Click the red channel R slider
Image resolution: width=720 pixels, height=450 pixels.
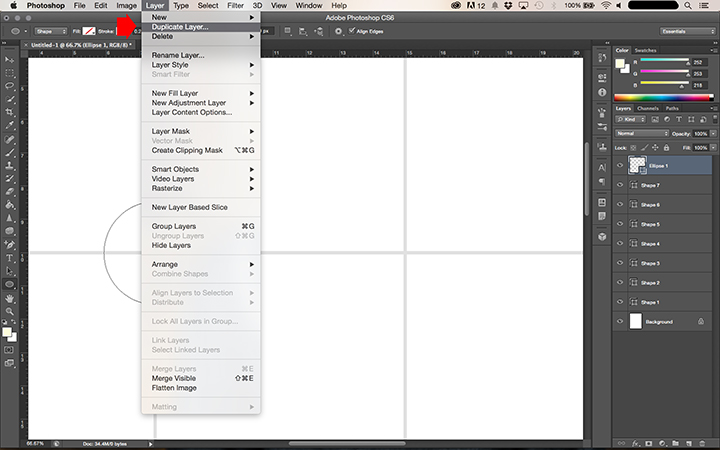664,60
